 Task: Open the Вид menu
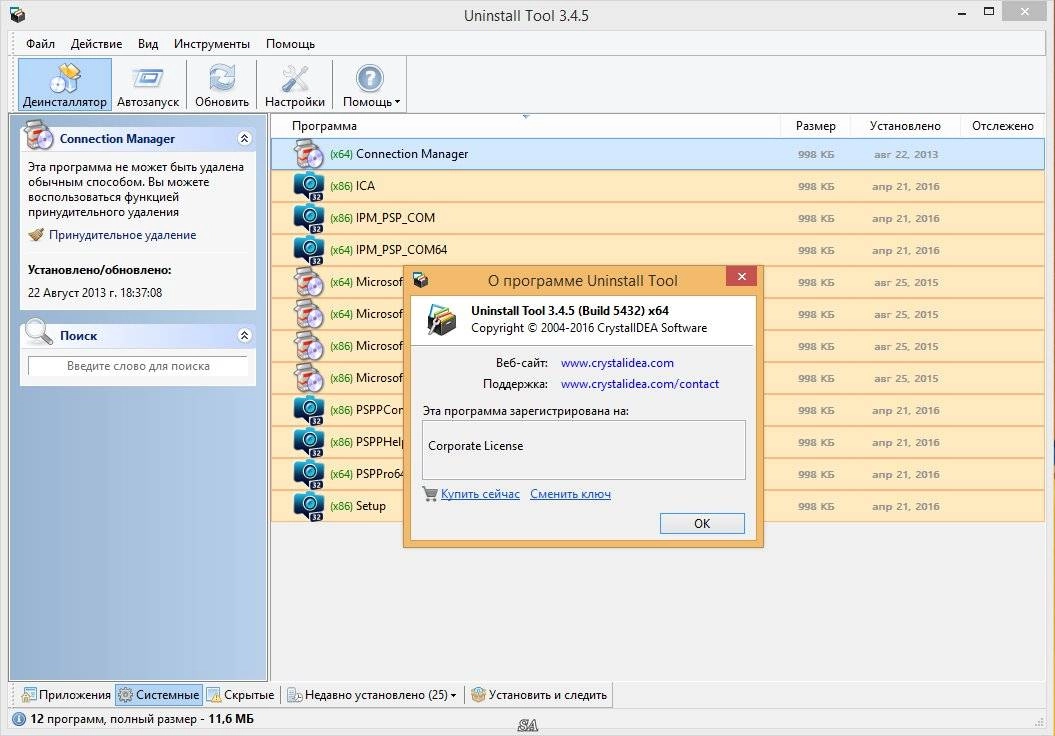[x=148, y=44]
